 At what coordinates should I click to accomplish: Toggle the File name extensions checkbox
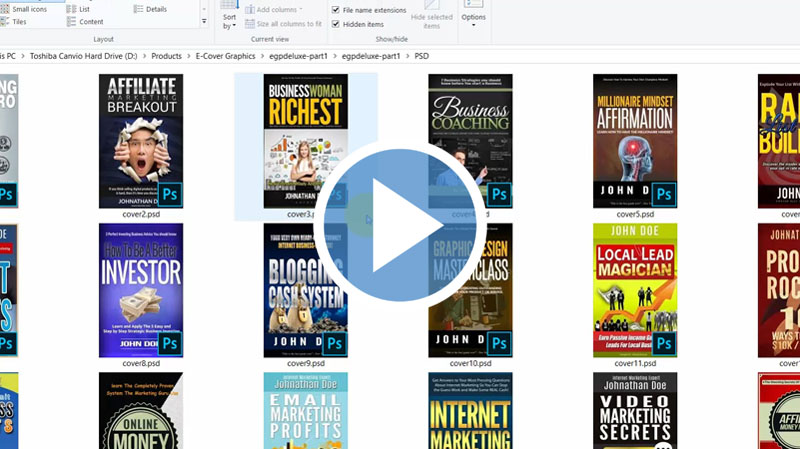tap(336, 10)
